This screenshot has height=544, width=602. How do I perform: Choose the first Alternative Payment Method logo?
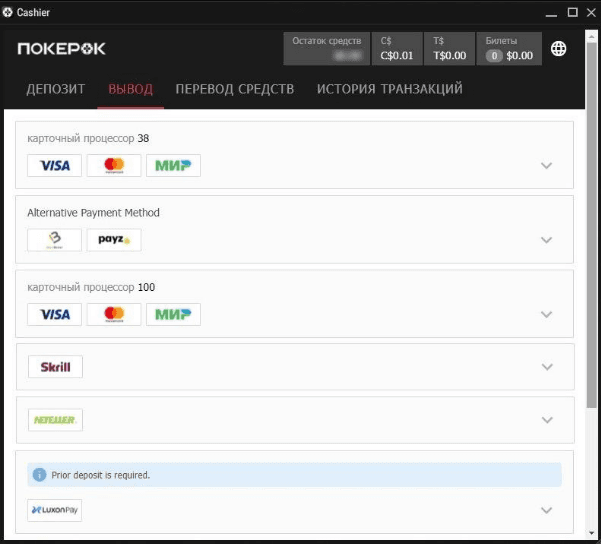point(55,240)
